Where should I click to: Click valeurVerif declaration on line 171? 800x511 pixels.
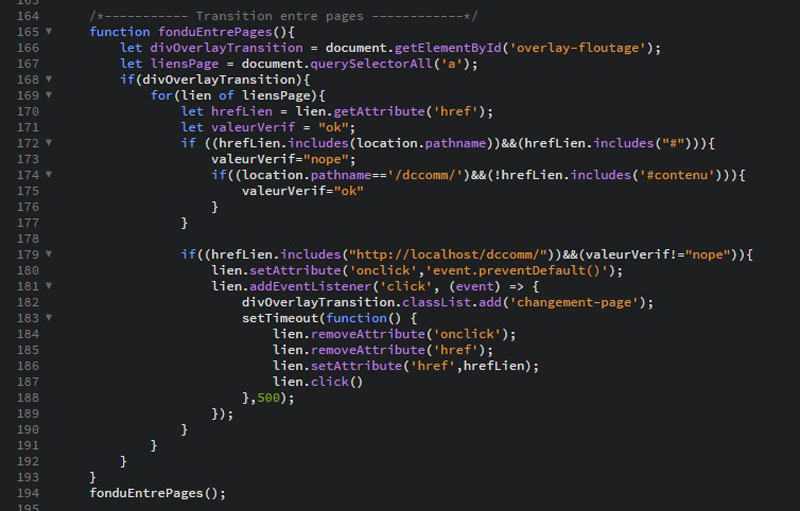253,127
